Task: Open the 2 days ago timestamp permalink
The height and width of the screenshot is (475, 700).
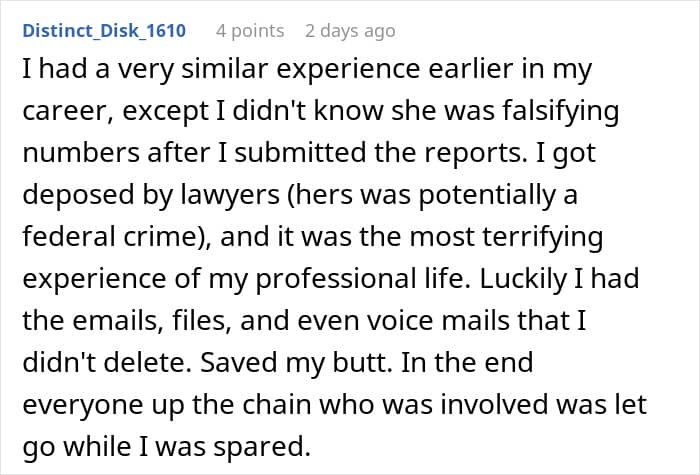Action: [x=350, y=31]
